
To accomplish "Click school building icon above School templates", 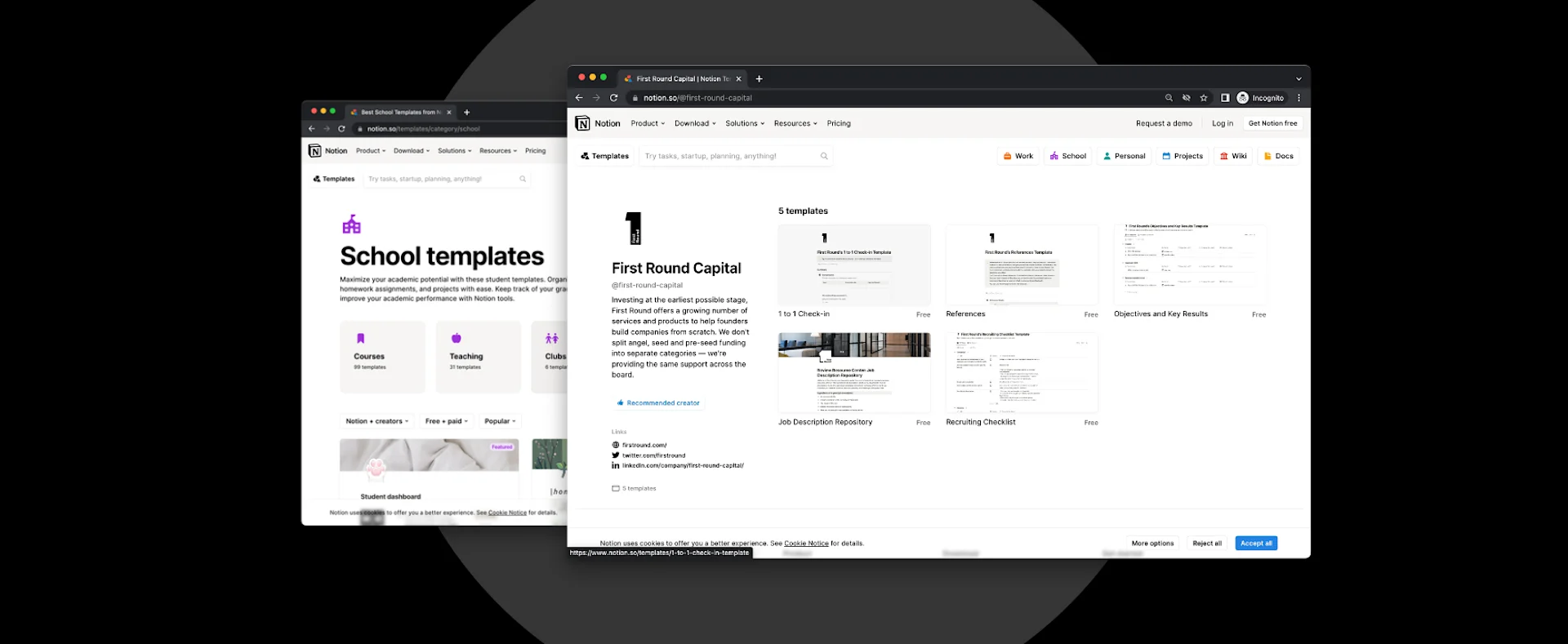I will pos(352,224).
